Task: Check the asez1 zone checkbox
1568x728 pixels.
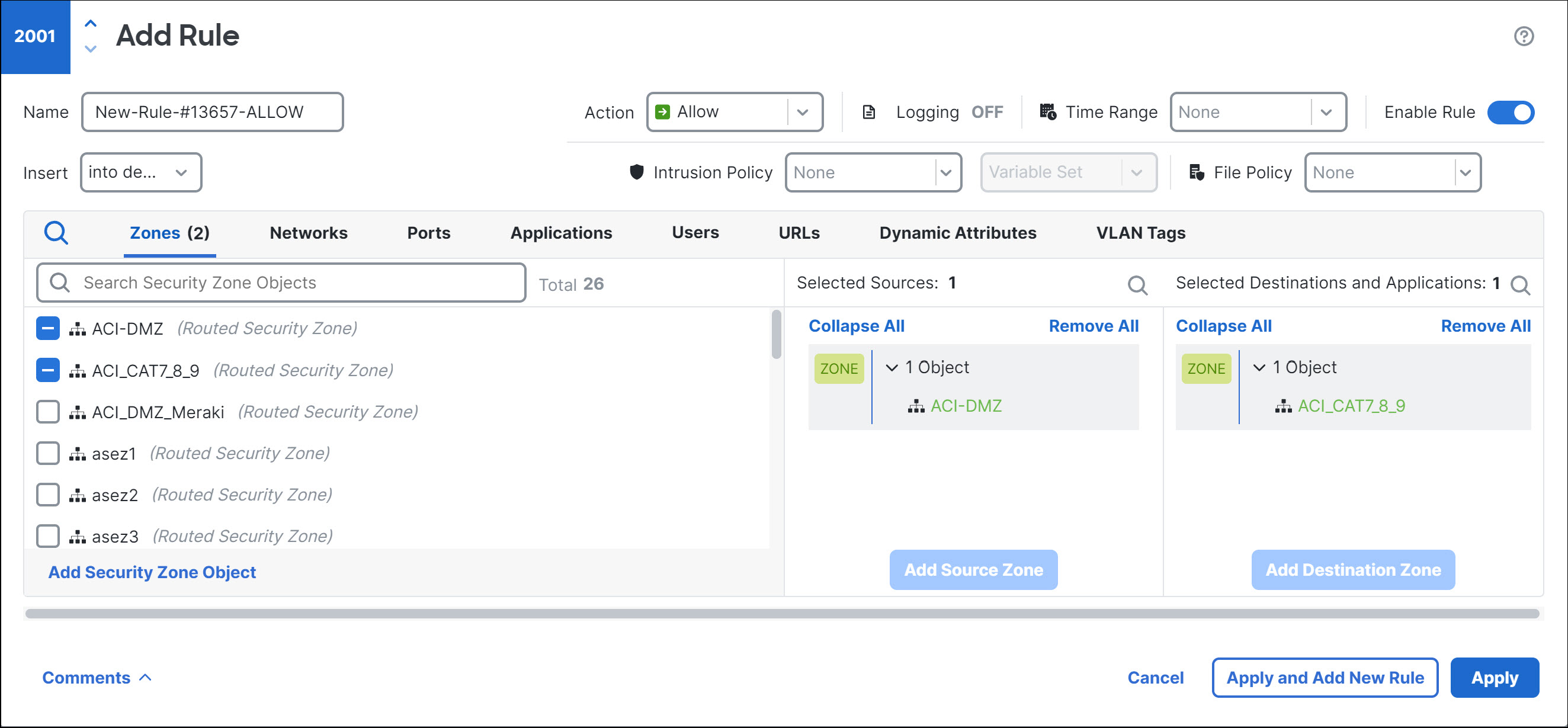Action: pyautogui.click(x=47, y=453)
